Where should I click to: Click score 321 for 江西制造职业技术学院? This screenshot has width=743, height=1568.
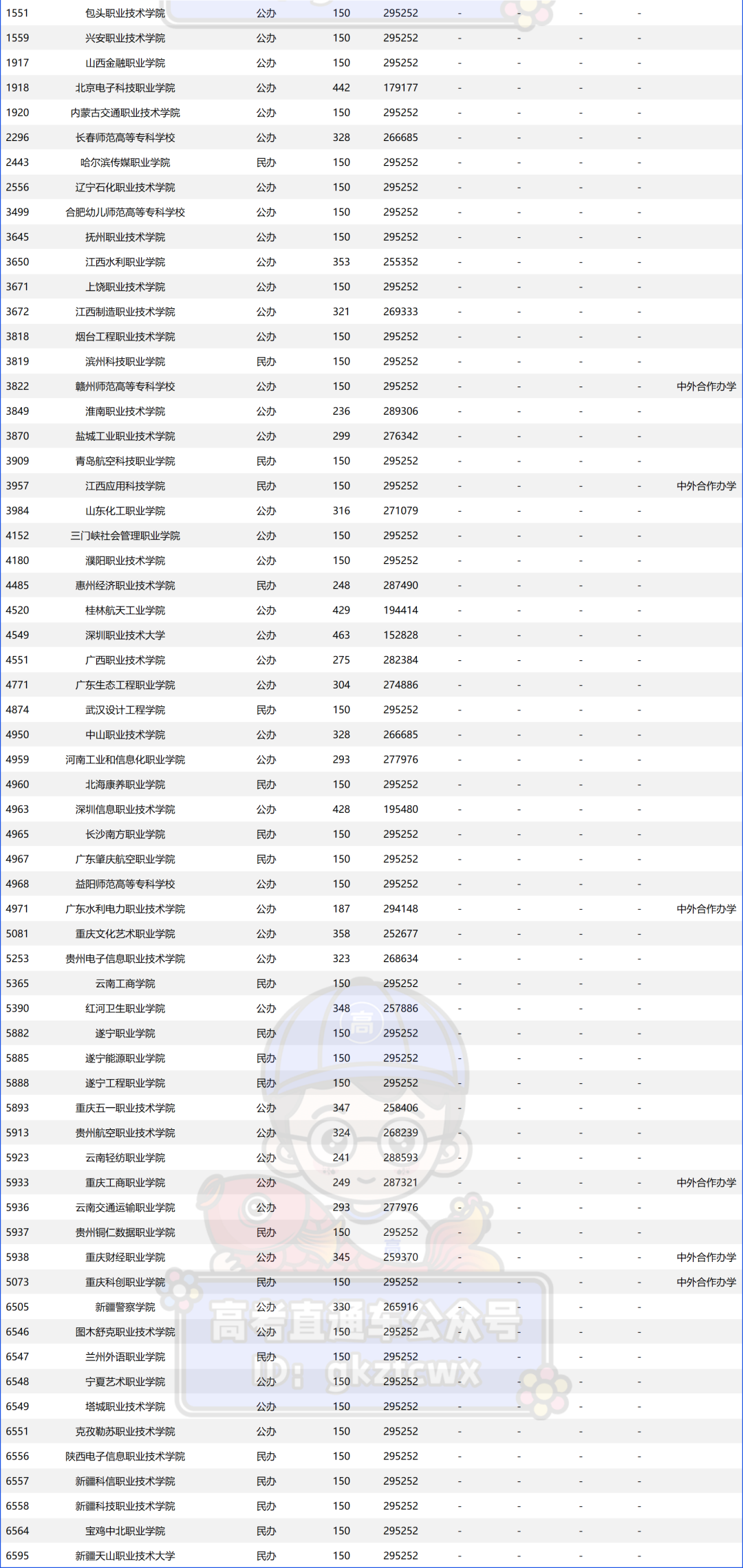(341, 312)
